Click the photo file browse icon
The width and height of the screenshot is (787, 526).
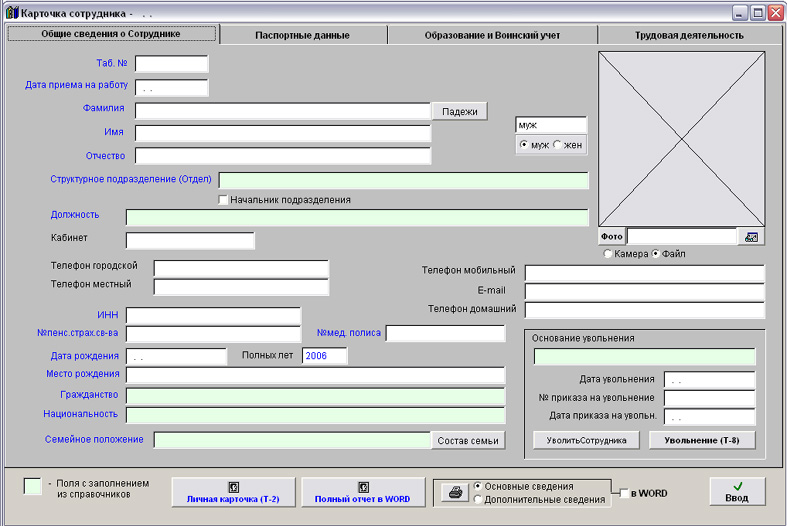coord(751,237)
